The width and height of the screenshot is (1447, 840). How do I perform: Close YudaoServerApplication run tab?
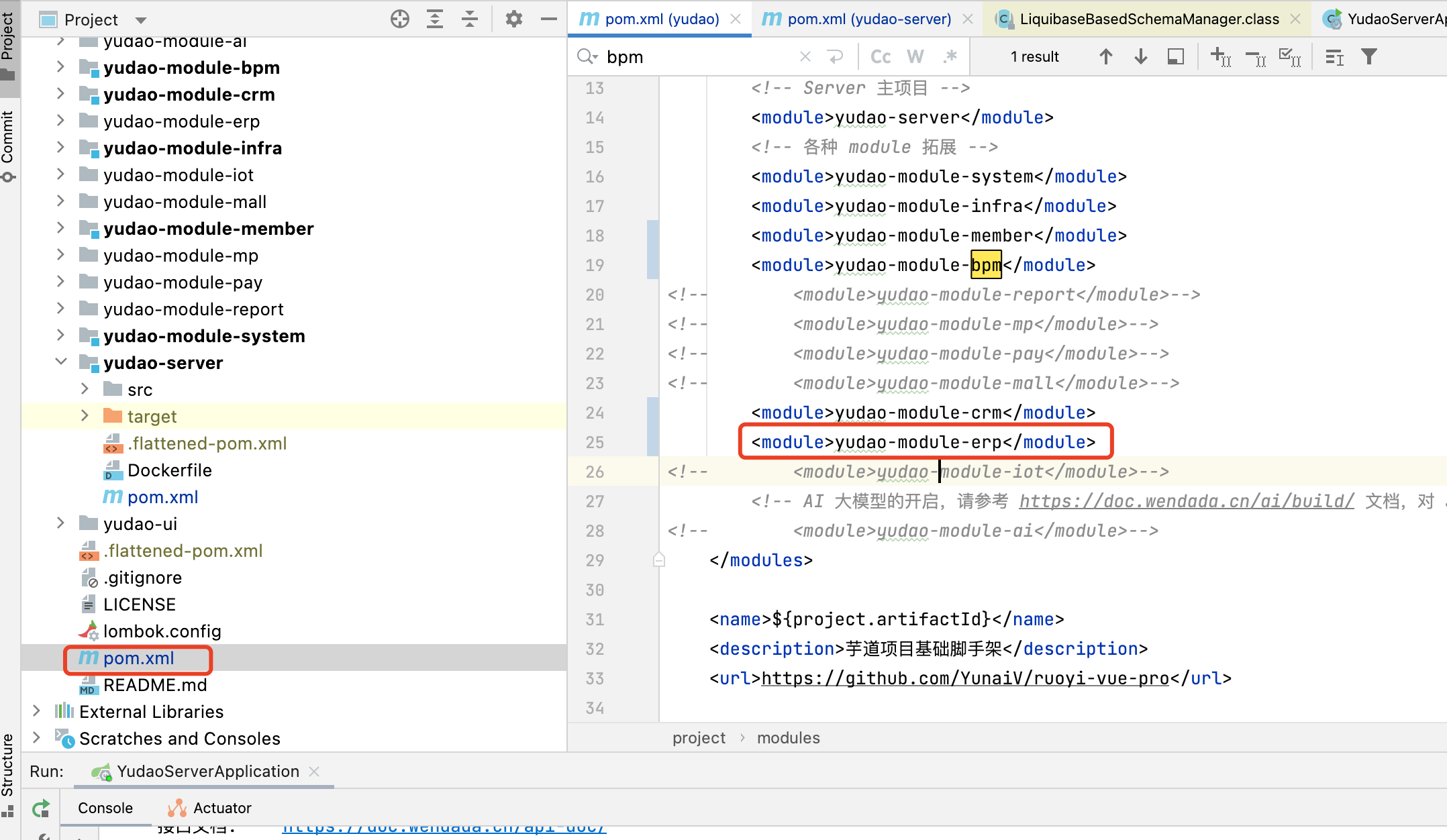coord(314,772)
